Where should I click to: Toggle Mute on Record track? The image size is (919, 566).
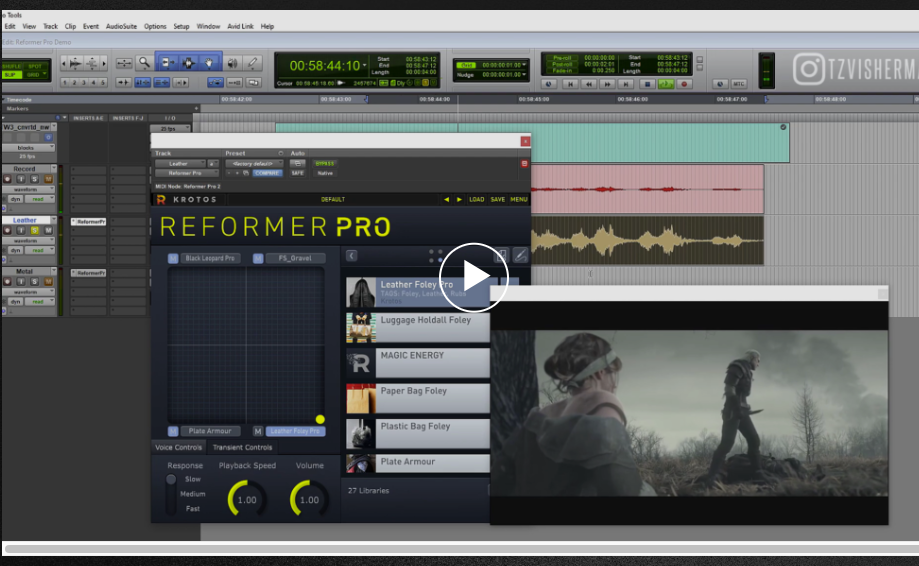click(48, 179)
